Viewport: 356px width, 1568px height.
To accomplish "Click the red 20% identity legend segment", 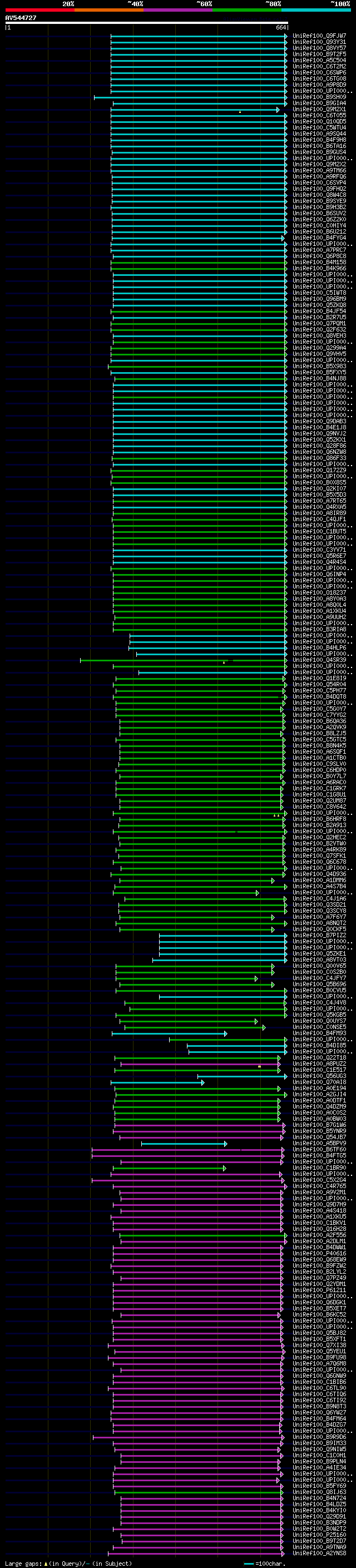I will (x=39, y=10).
